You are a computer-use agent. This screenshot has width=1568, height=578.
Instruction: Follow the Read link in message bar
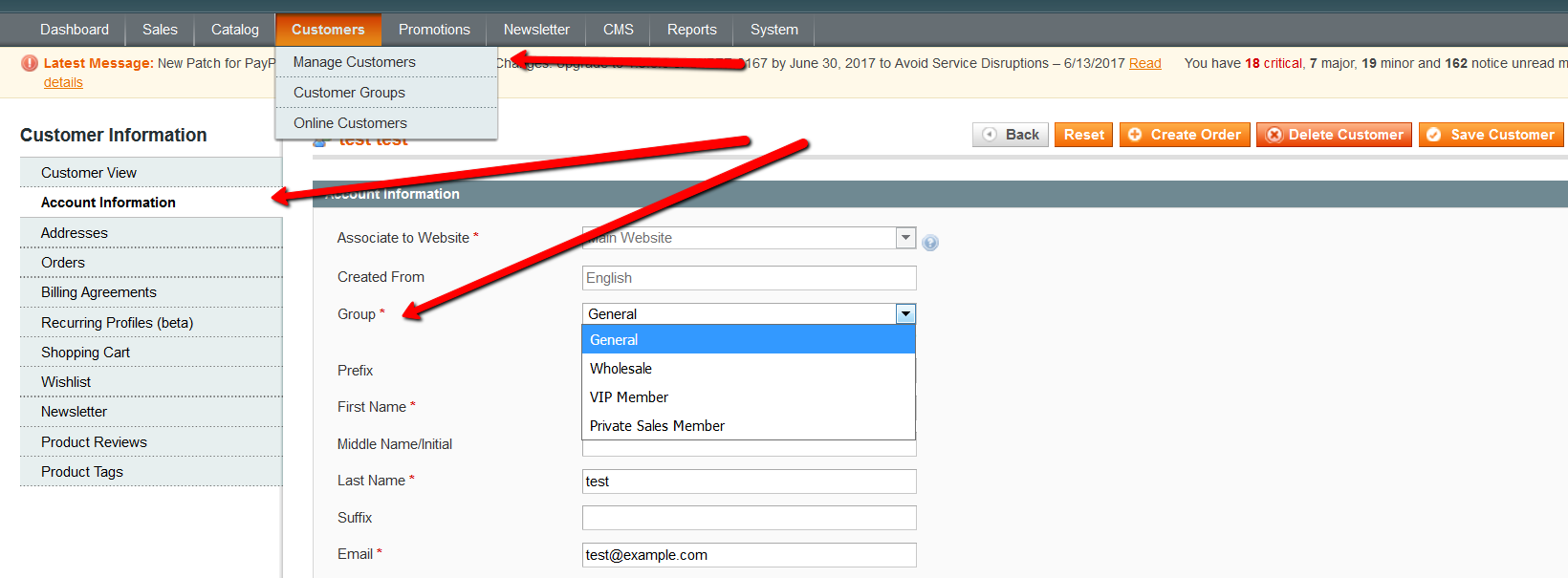click(x=1145, y=63)
